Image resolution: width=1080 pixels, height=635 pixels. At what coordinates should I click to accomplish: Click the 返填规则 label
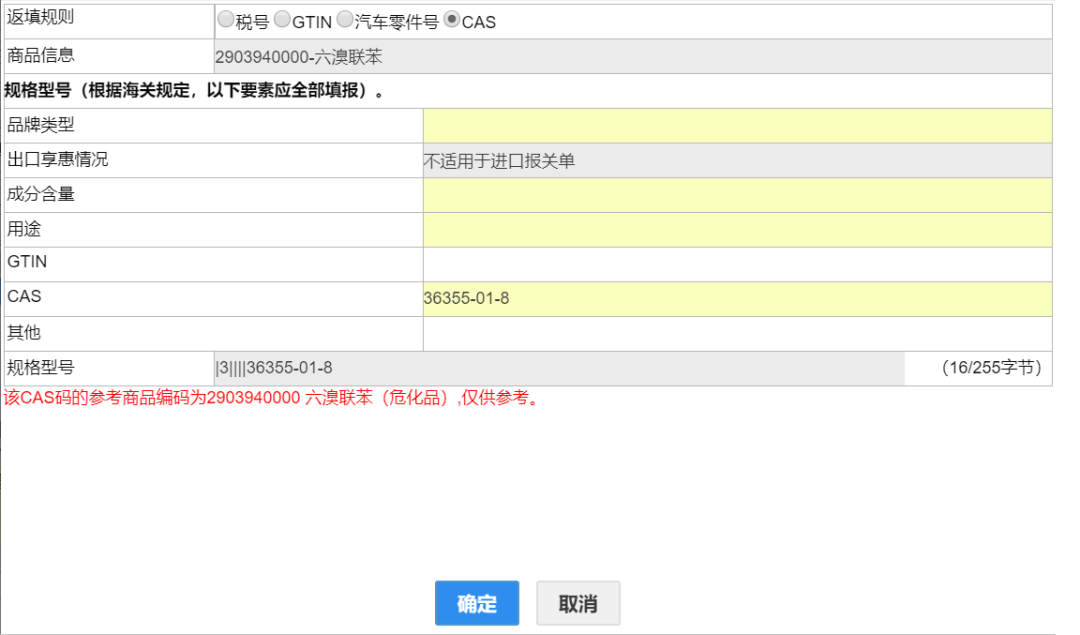[40, 17]
